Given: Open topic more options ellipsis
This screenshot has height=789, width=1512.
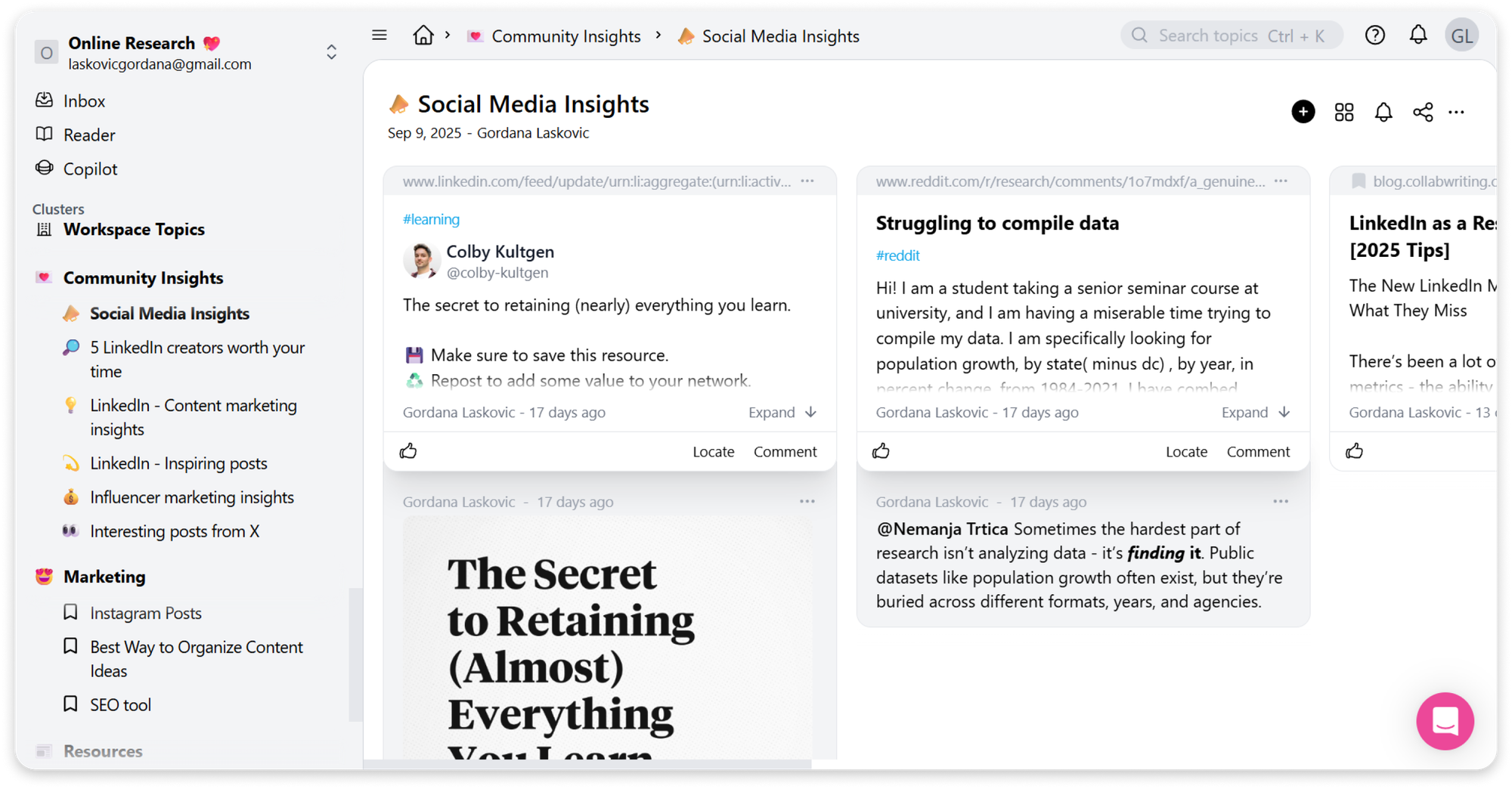Looking at the screenshot, I should point(1457,113).
